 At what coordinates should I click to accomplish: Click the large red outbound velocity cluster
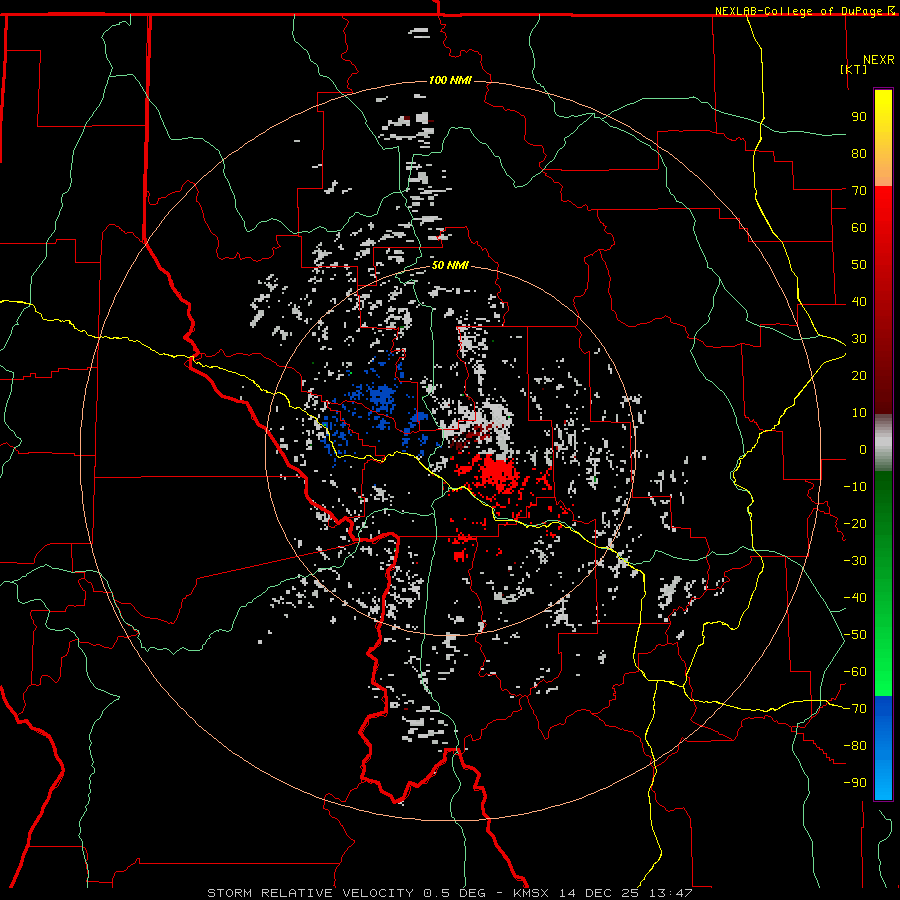pyautogui.click(x=497, y=473)
